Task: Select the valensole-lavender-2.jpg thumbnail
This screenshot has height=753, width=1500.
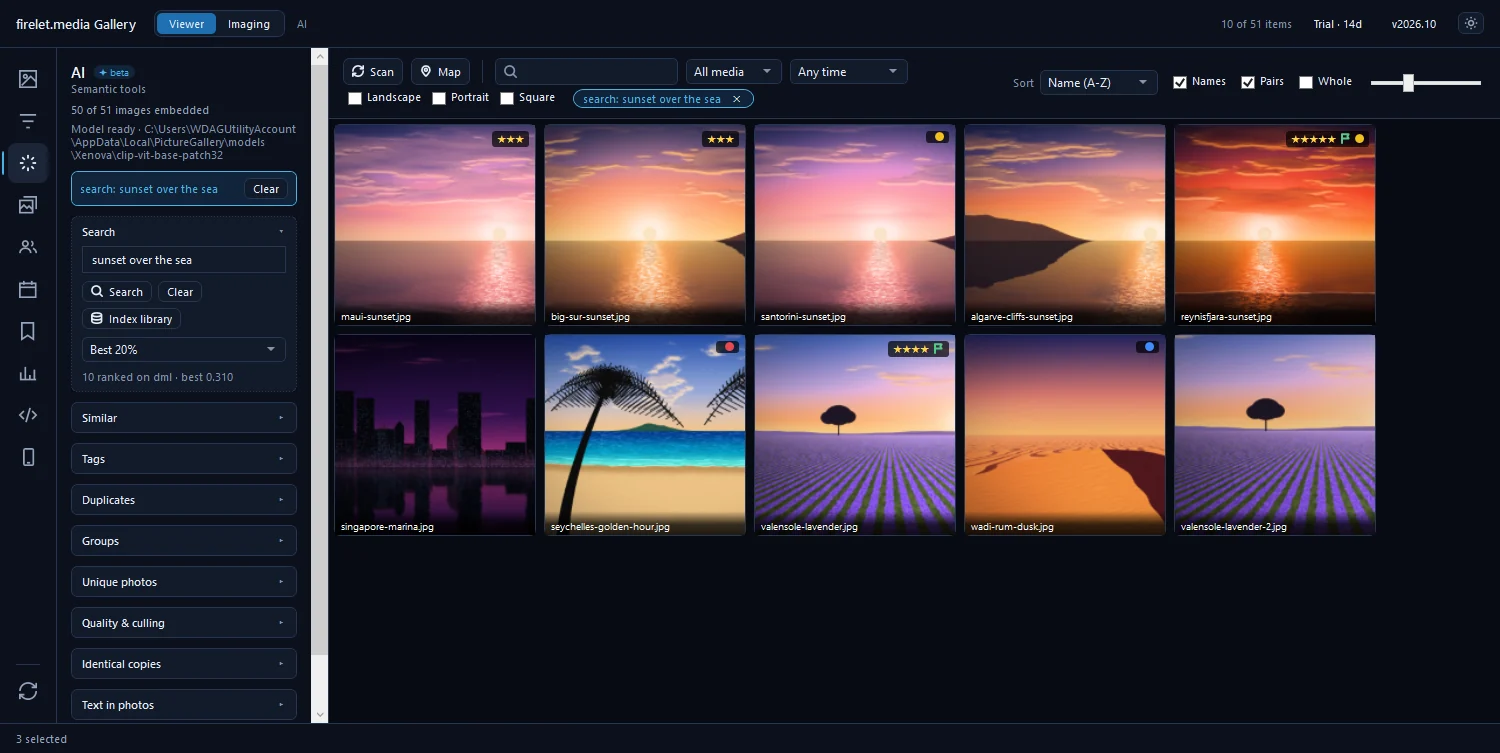Action: click(x=1275, y=435)
